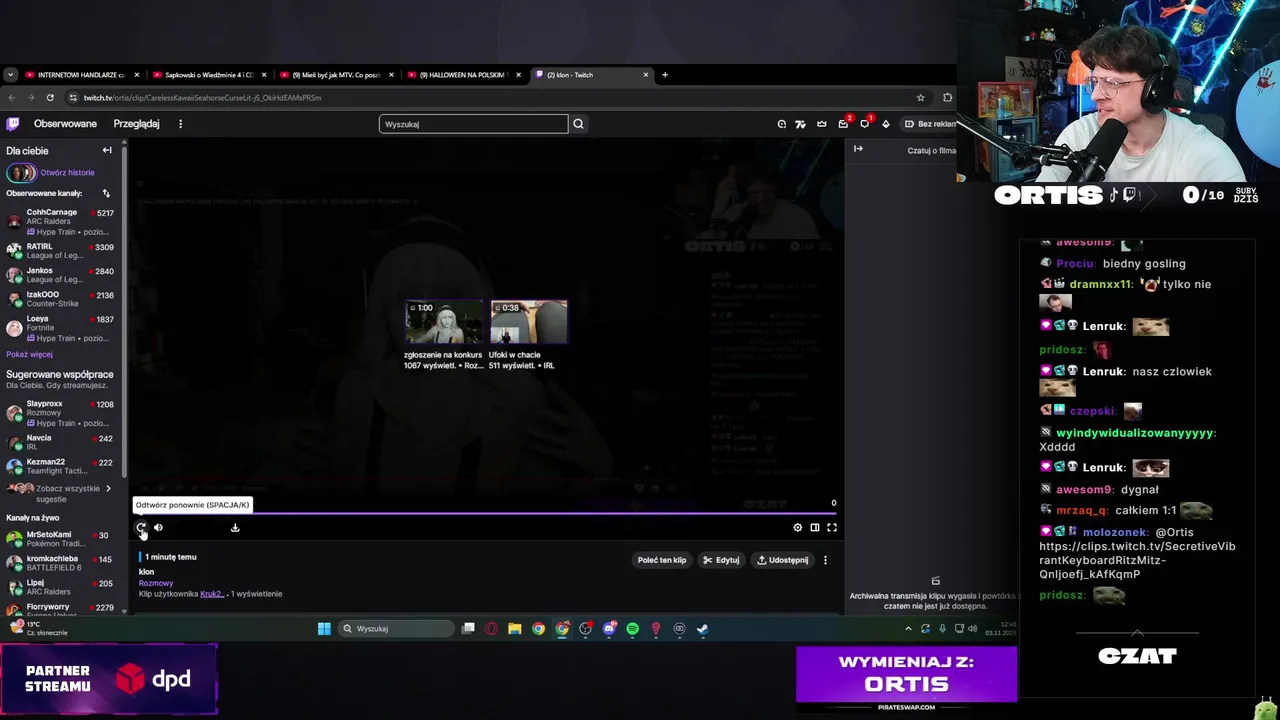The width and height of the screenshot is (1280, 720).
Task: Click the Wyszukaj search field on Twitch
Action: [473, 124]
